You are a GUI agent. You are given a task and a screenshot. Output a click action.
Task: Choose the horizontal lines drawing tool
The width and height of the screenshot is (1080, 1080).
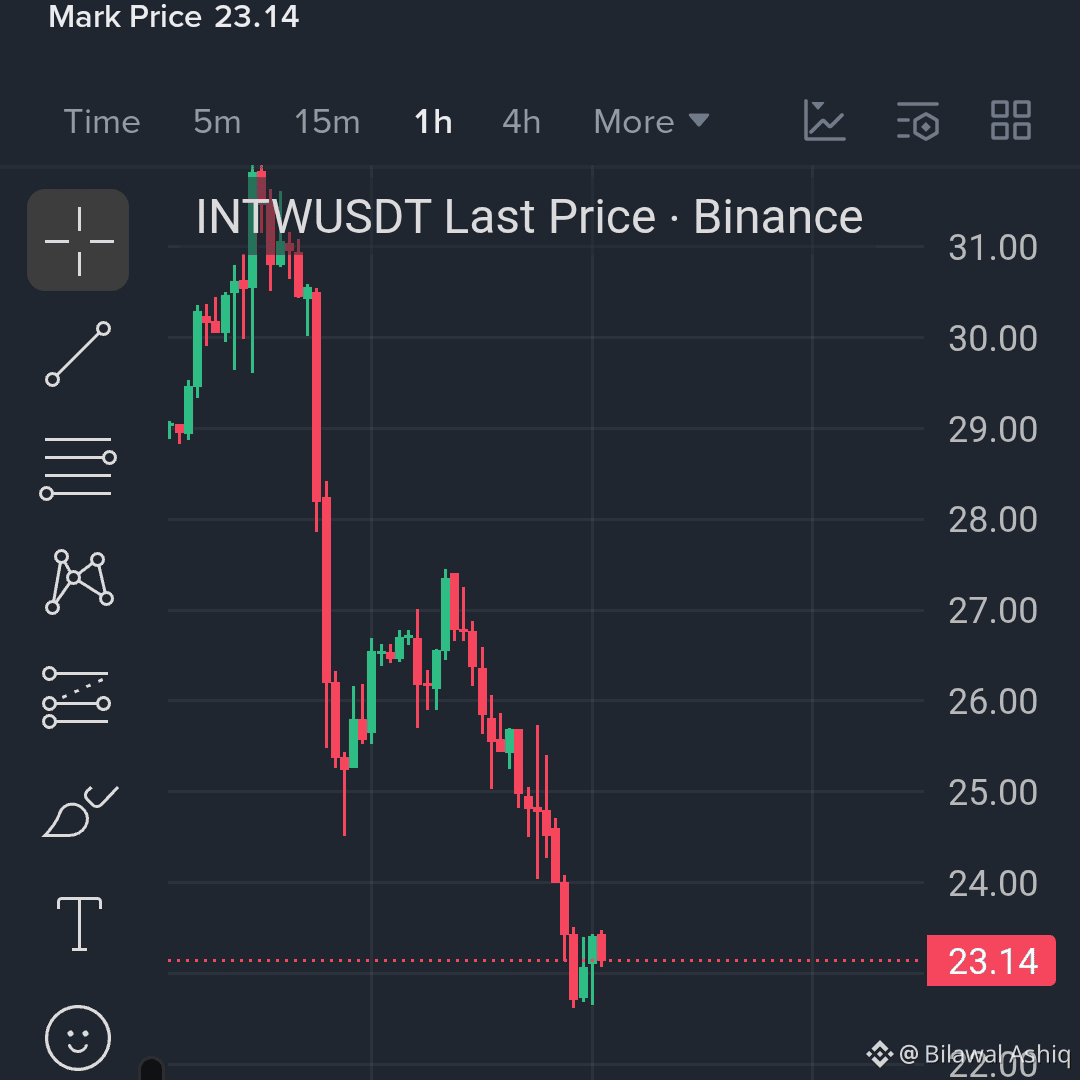click(78, 468)
